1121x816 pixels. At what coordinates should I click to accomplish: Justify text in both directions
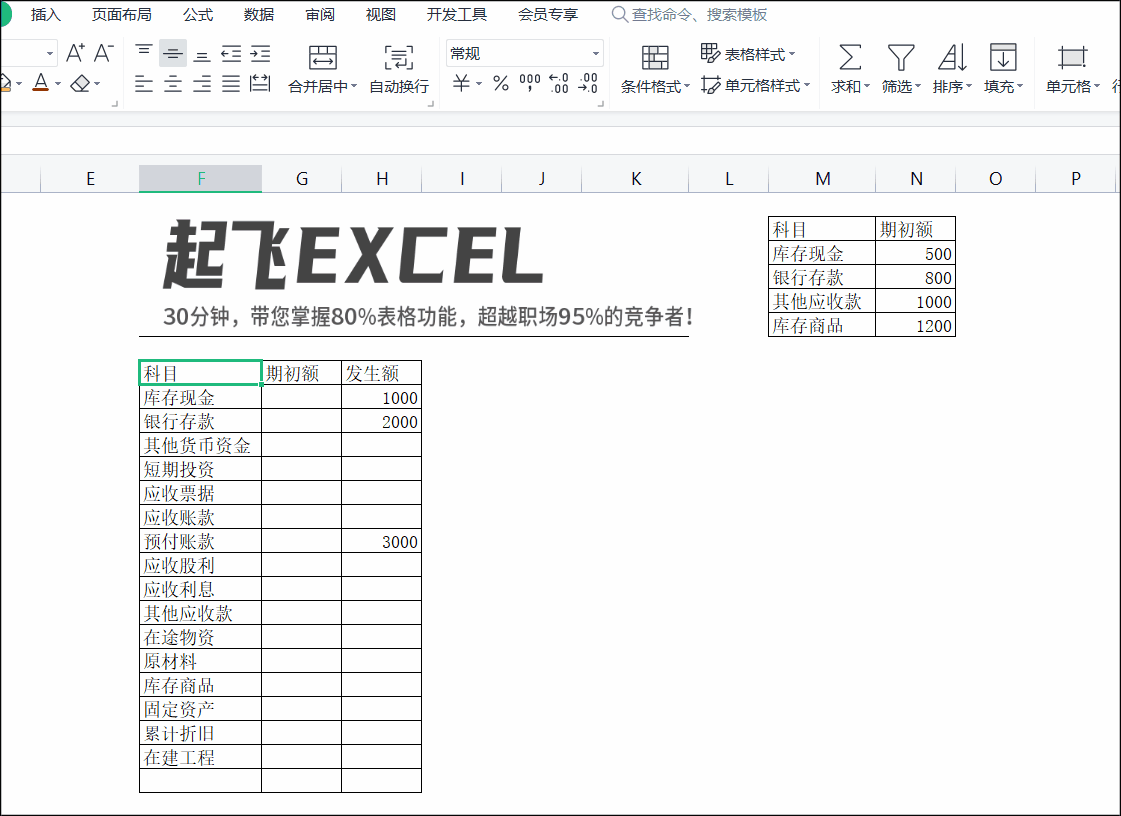pyautogui.click(x=231, y=84)
